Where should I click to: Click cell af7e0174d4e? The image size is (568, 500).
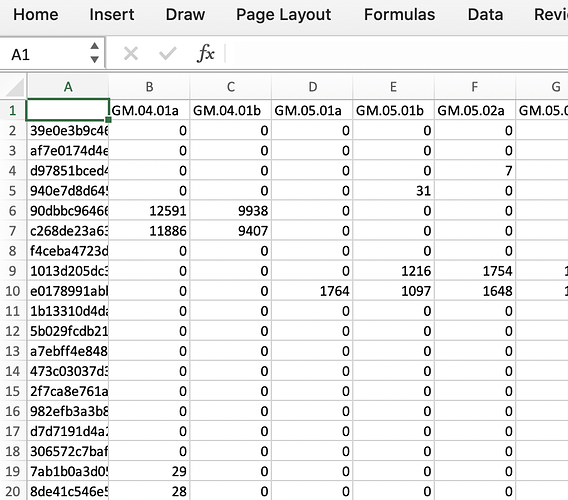[68, 150]
